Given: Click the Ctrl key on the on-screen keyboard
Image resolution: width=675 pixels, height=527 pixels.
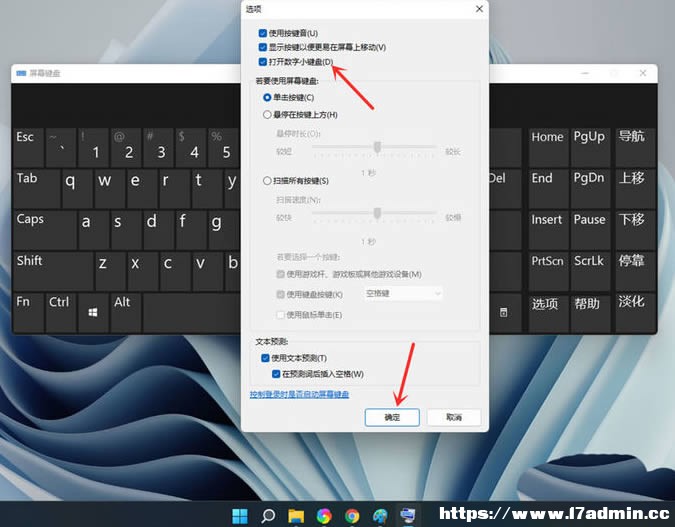Looking at the screenshot, I should 61,312.
